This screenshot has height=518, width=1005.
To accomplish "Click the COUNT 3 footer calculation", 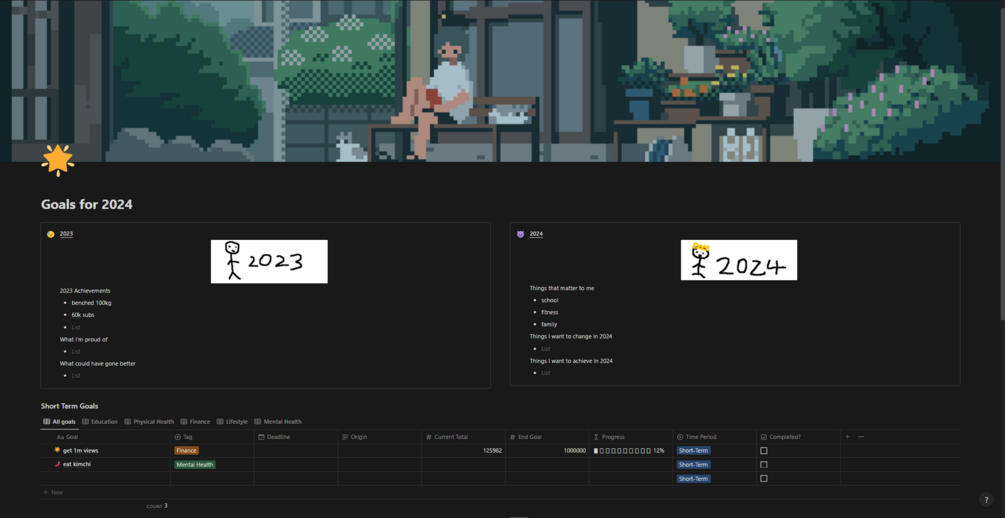I will (x=157, y=506).
